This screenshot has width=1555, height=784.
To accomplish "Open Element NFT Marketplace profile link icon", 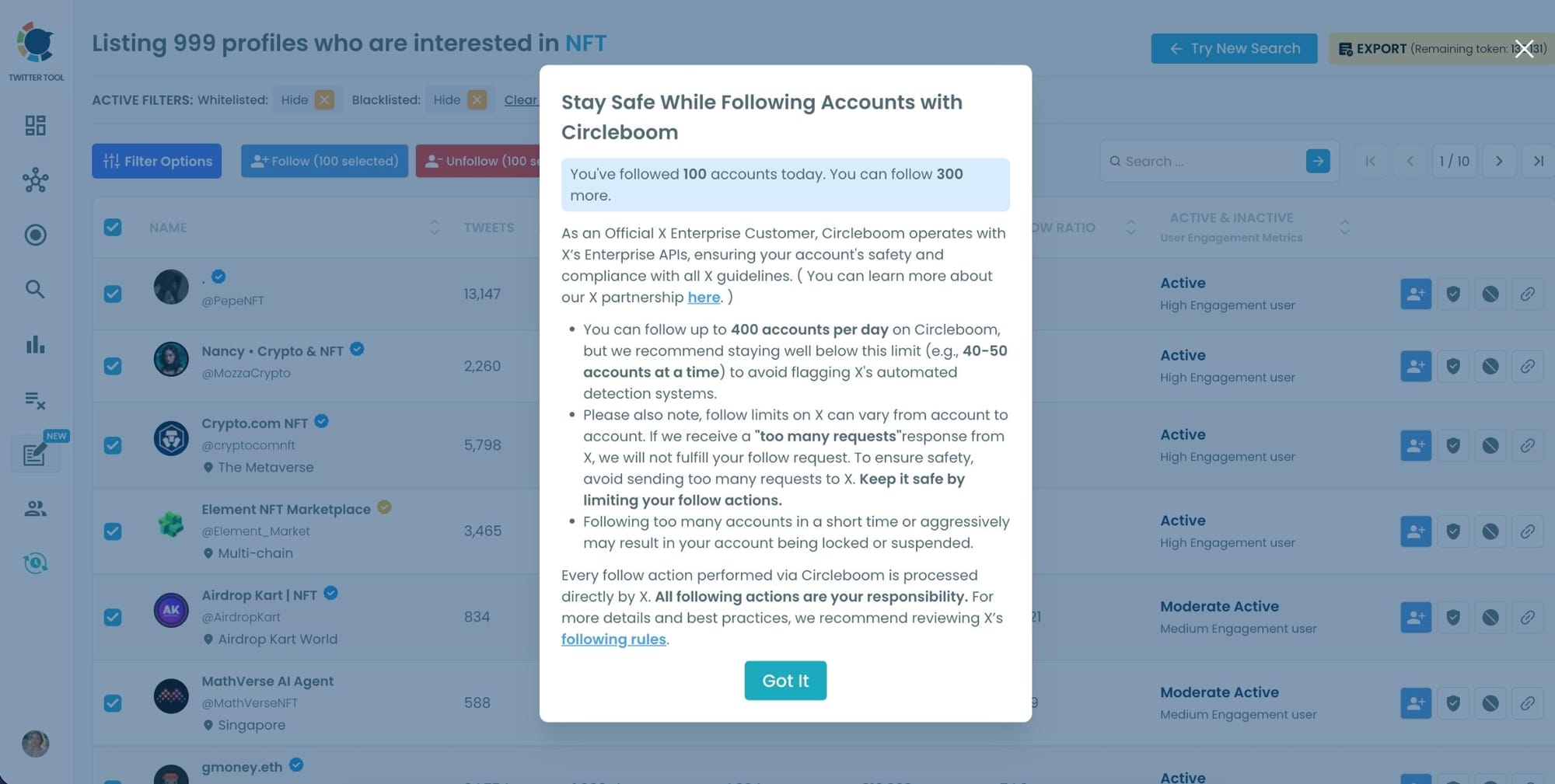I will point(1529,531).
